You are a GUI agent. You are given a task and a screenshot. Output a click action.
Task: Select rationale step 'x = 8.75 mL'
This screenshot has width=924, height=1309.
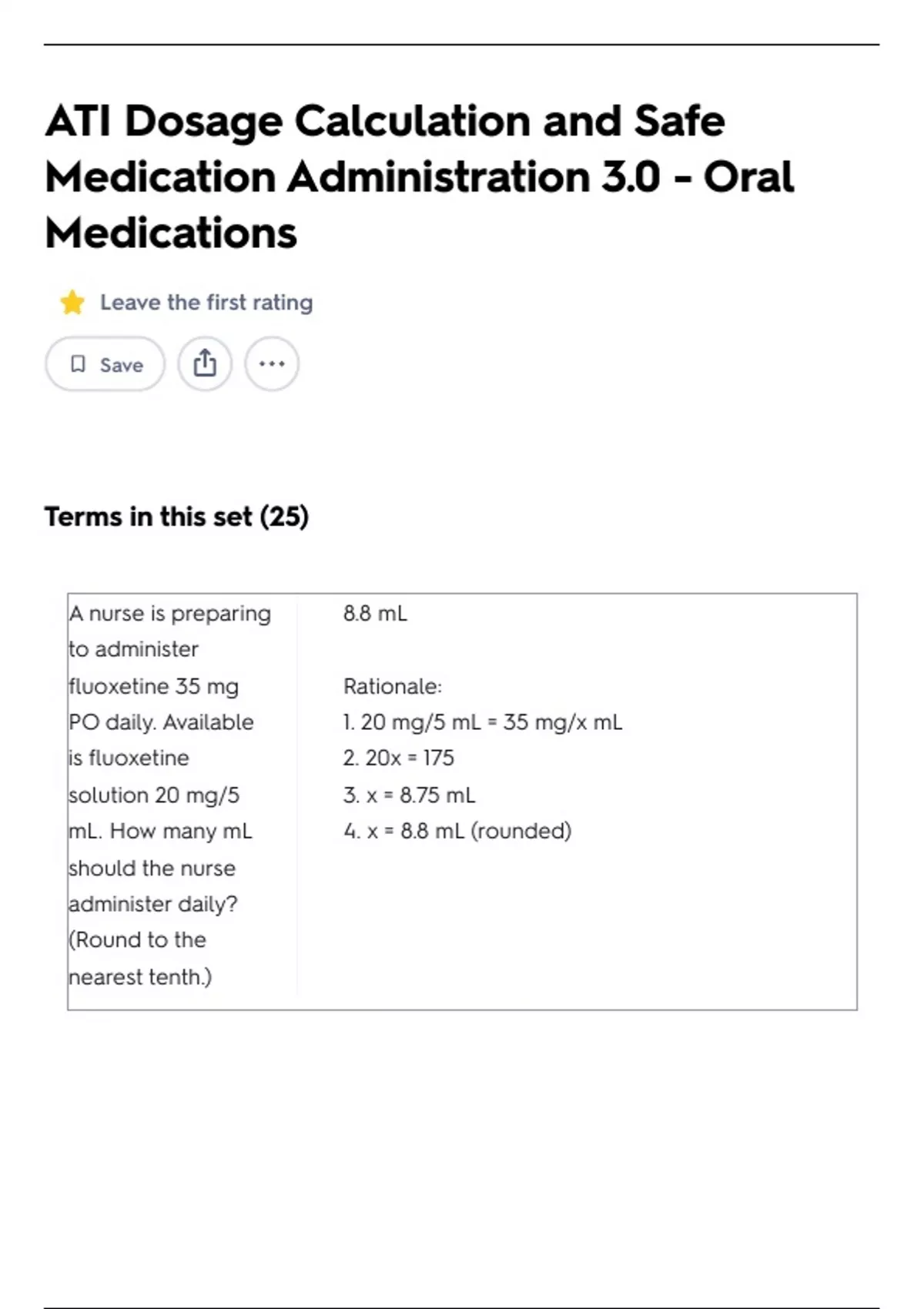[410, 795]
